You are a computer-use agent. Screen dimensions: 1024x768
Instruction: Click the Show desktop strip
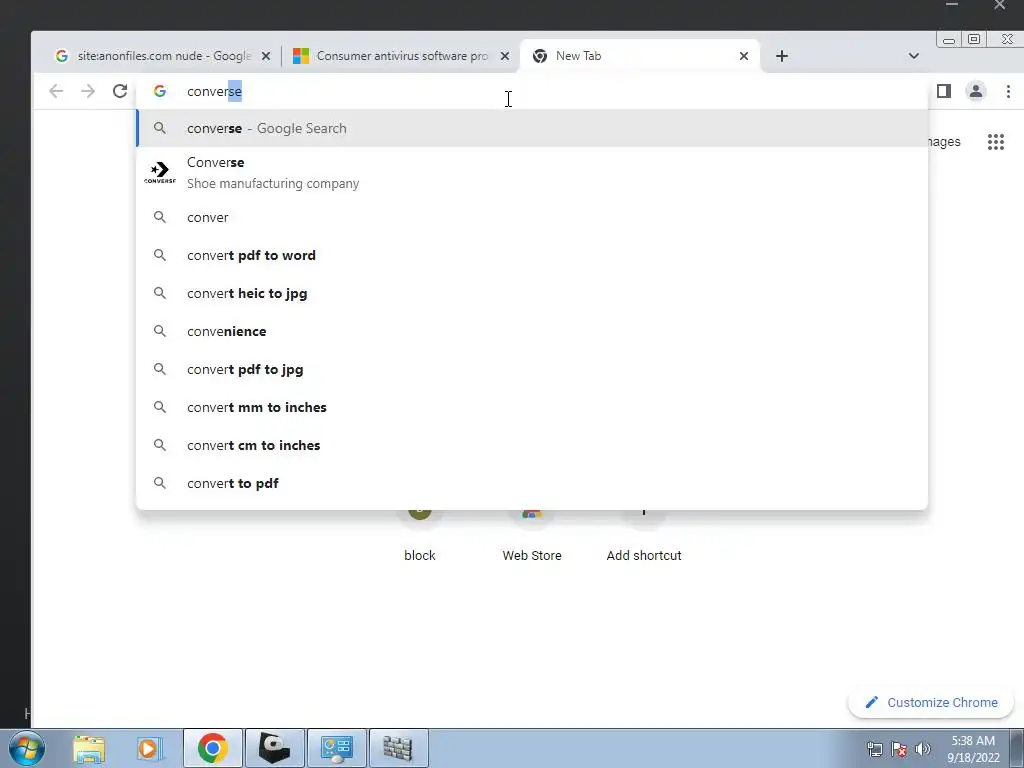[x=1017, y=748]
